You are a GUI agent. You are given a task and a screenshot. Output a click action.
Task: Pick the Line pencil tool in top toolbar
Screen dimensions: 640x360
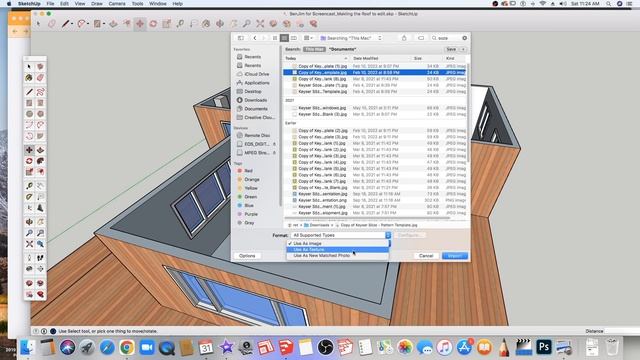(x=65, y=24)
